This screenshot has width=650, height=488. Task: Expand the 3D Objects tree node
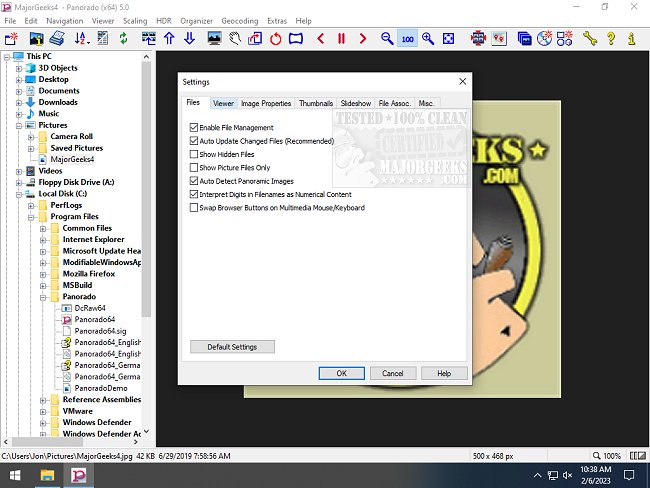(x=19, y=68)
